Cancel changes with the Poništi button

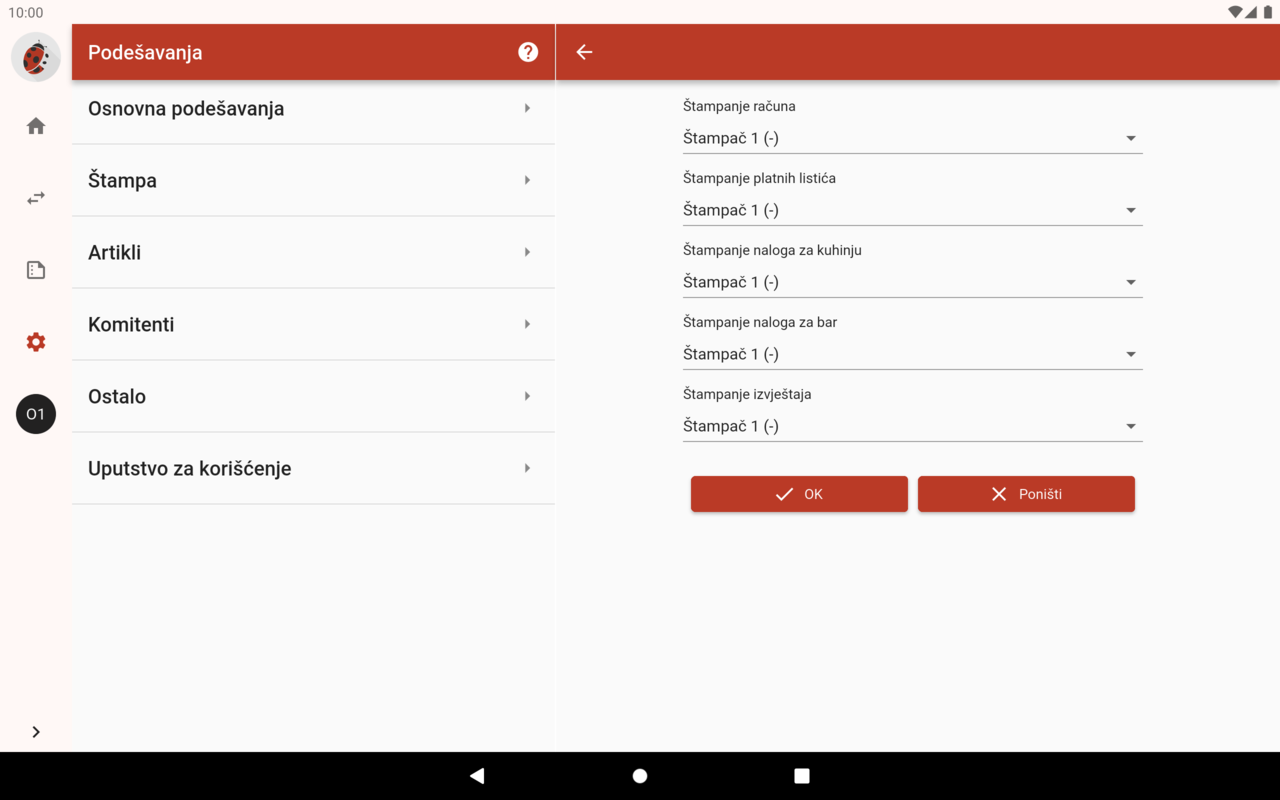[x=1026, y=494]
